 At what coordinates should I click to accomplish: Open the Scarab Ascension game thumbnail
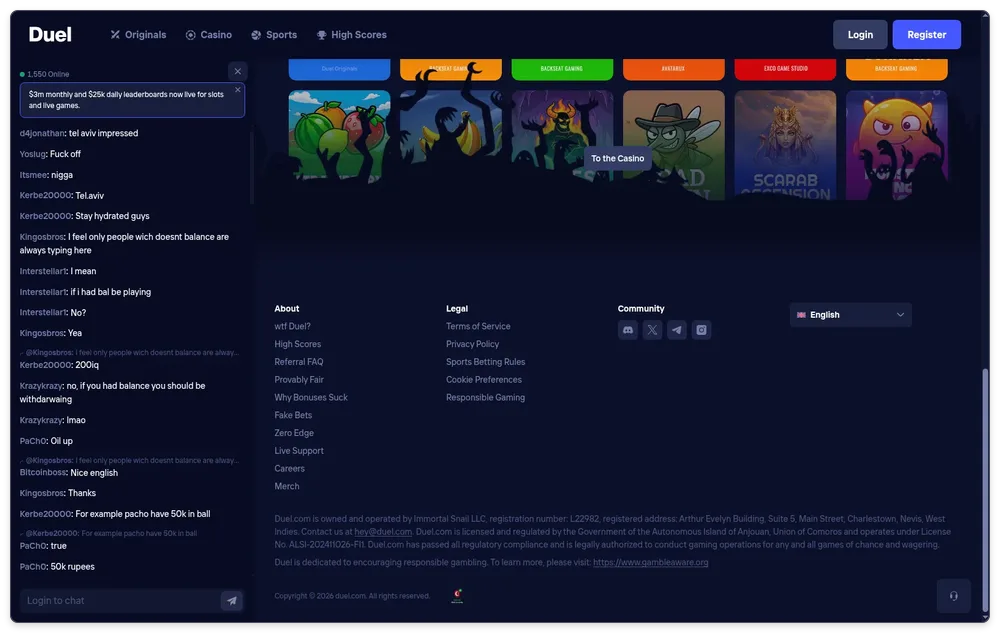(x=785, y=145)
